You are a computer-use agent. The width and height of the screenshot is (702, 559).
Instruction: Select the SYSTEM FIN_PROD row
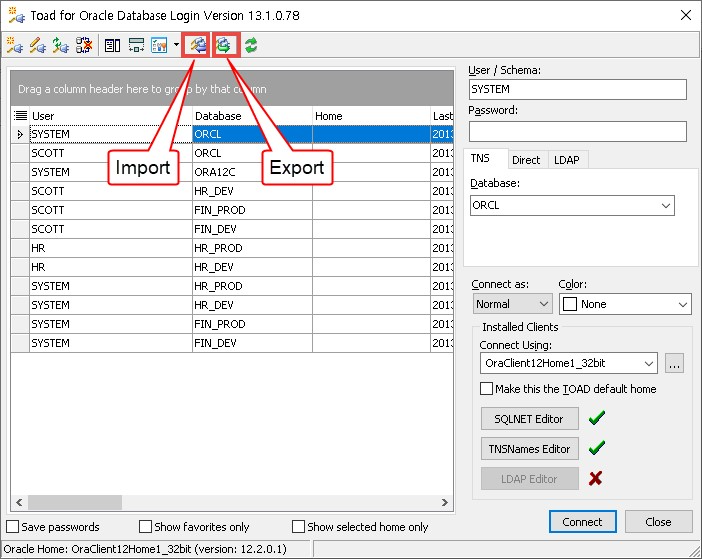pyautogui.click(x=232, y=324)
